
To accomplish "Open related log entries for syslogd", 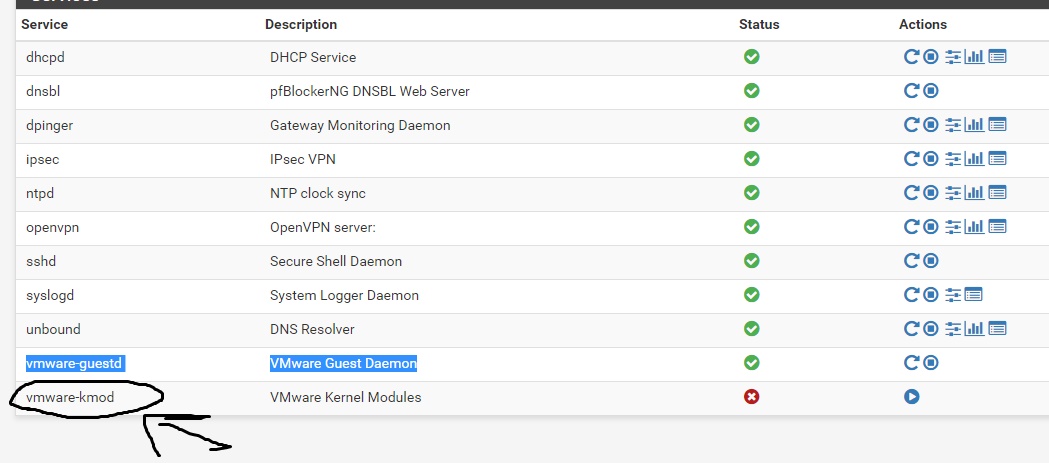I will click(x=974, y=295).
